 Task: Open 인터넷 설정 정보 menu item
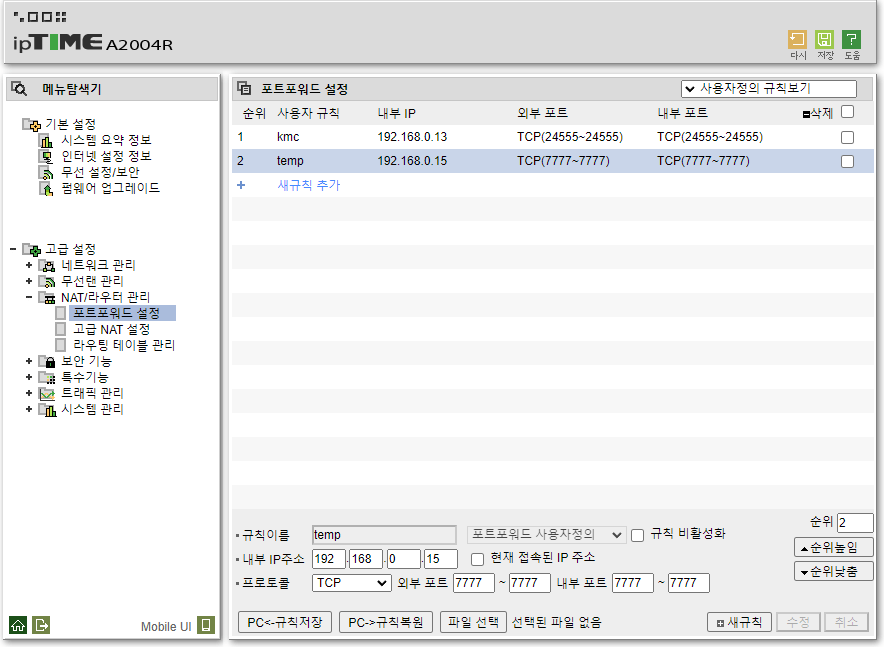click(106, 156)
